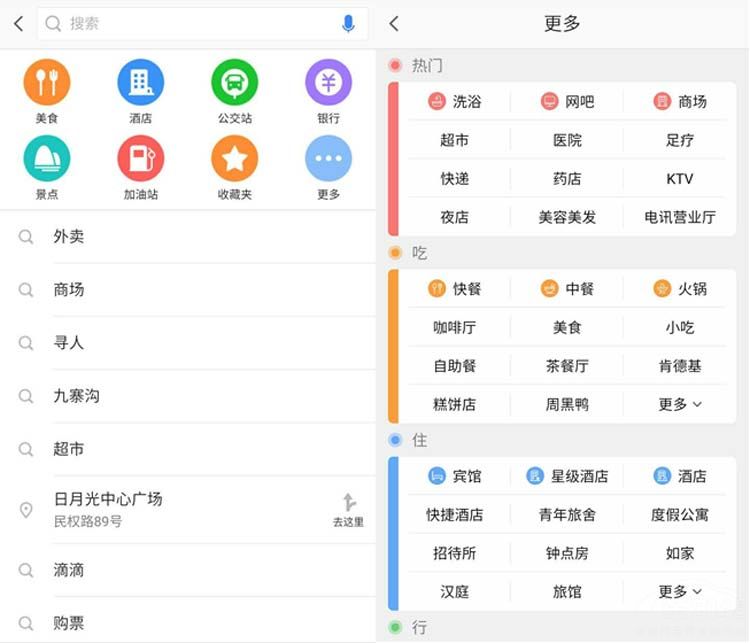Open the 酒店 hotel category icon
The height and width of the screenshot is (643, 750).
140,83
